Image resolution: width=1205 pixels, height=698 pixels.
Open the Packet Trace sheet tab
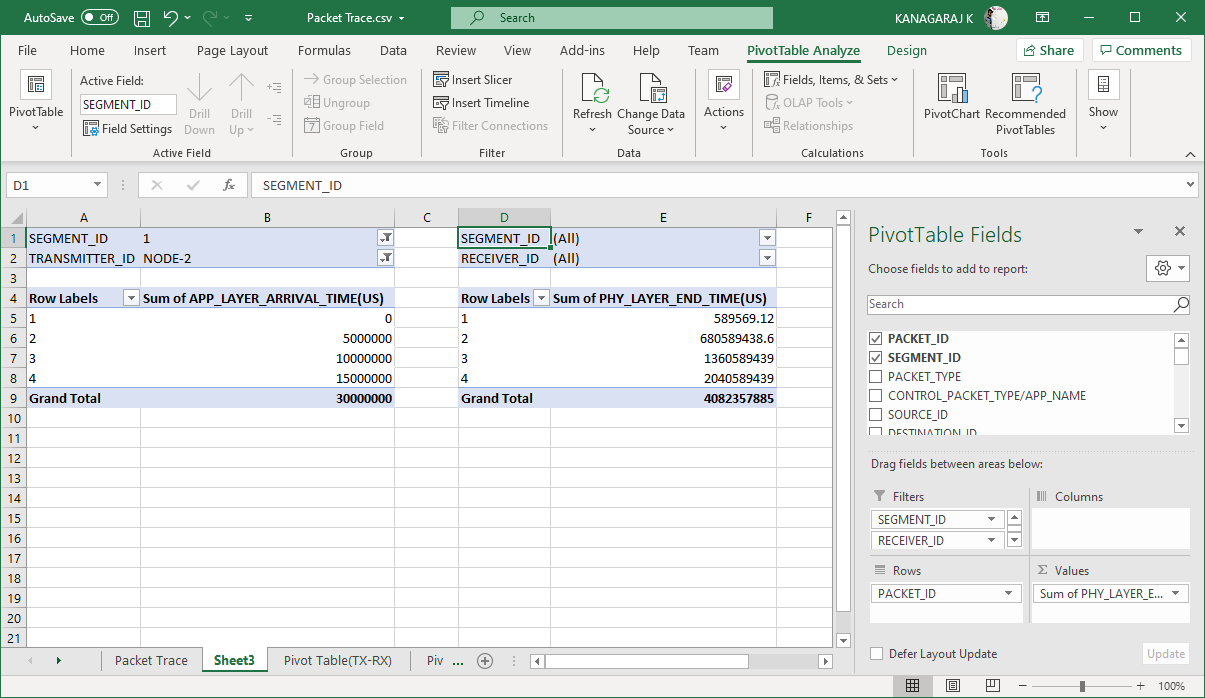click(151, 661)
